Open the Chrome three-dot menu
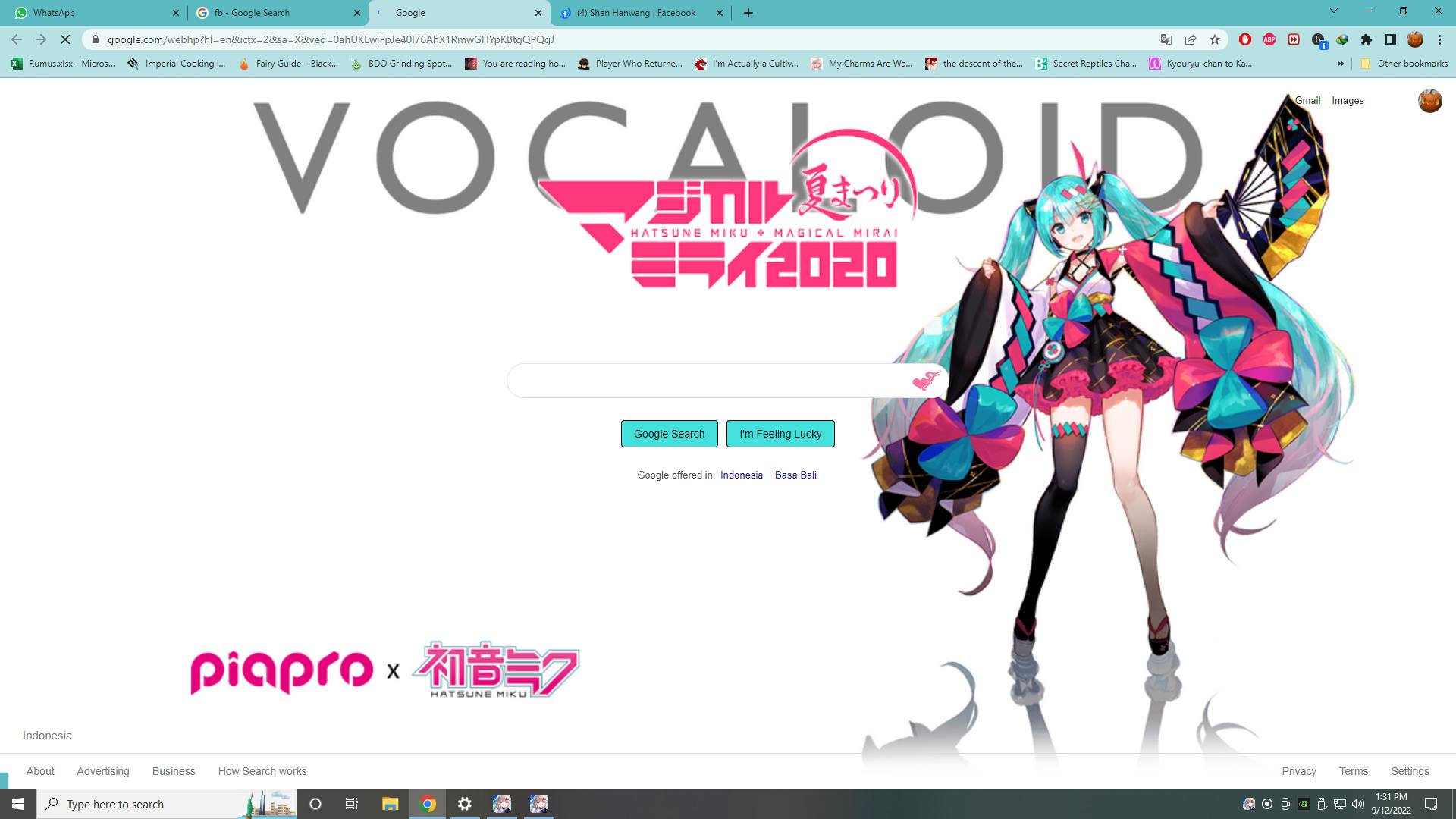 [1439, 39]
